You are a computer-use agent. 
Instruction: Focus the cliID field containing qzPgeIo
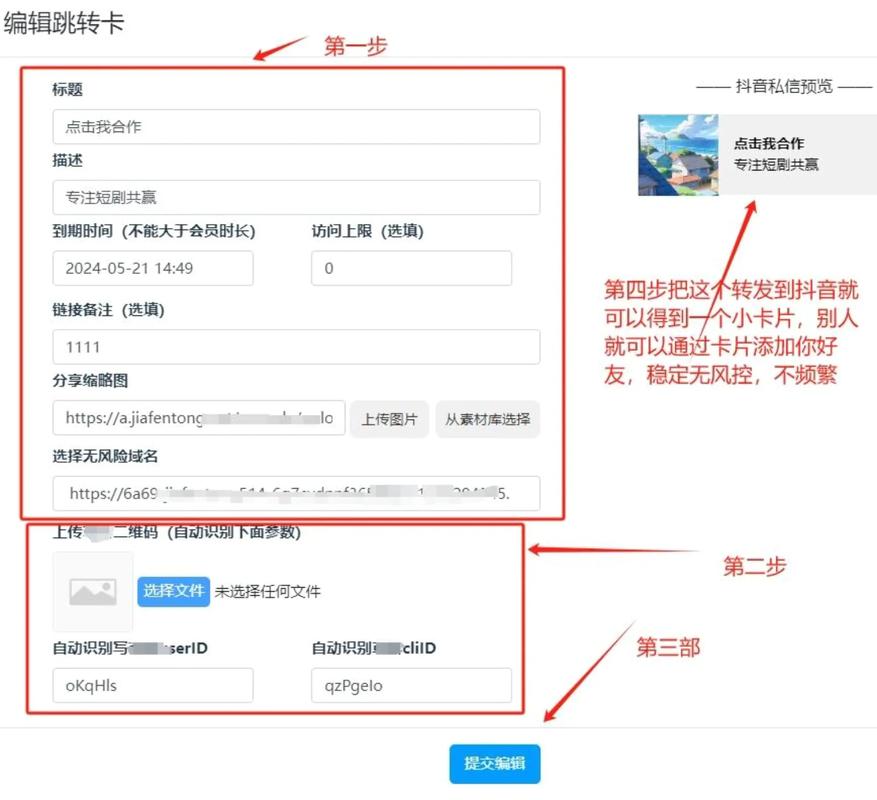(411, 685)
